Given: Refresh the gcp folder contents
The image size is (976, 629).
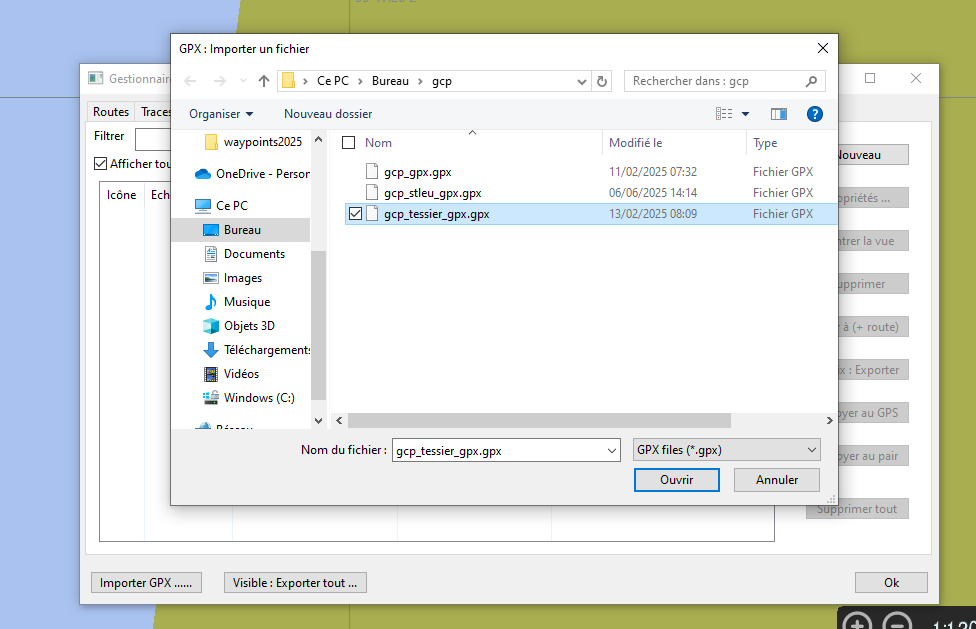Looking at the screenshot, I should pyautogui.click(x=601, y=80).
